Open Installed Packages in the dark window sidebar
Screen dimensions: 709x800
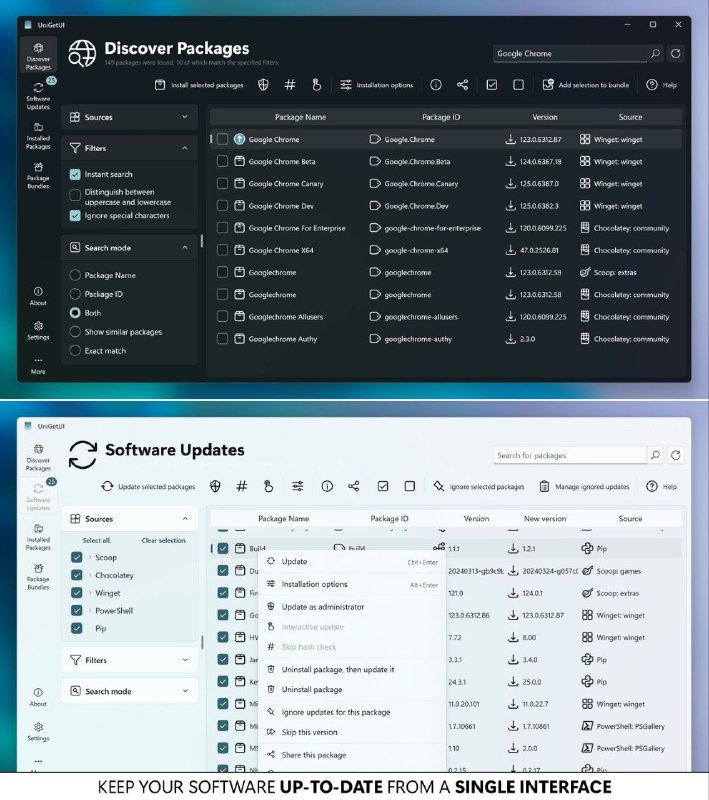tap(38, 135)
